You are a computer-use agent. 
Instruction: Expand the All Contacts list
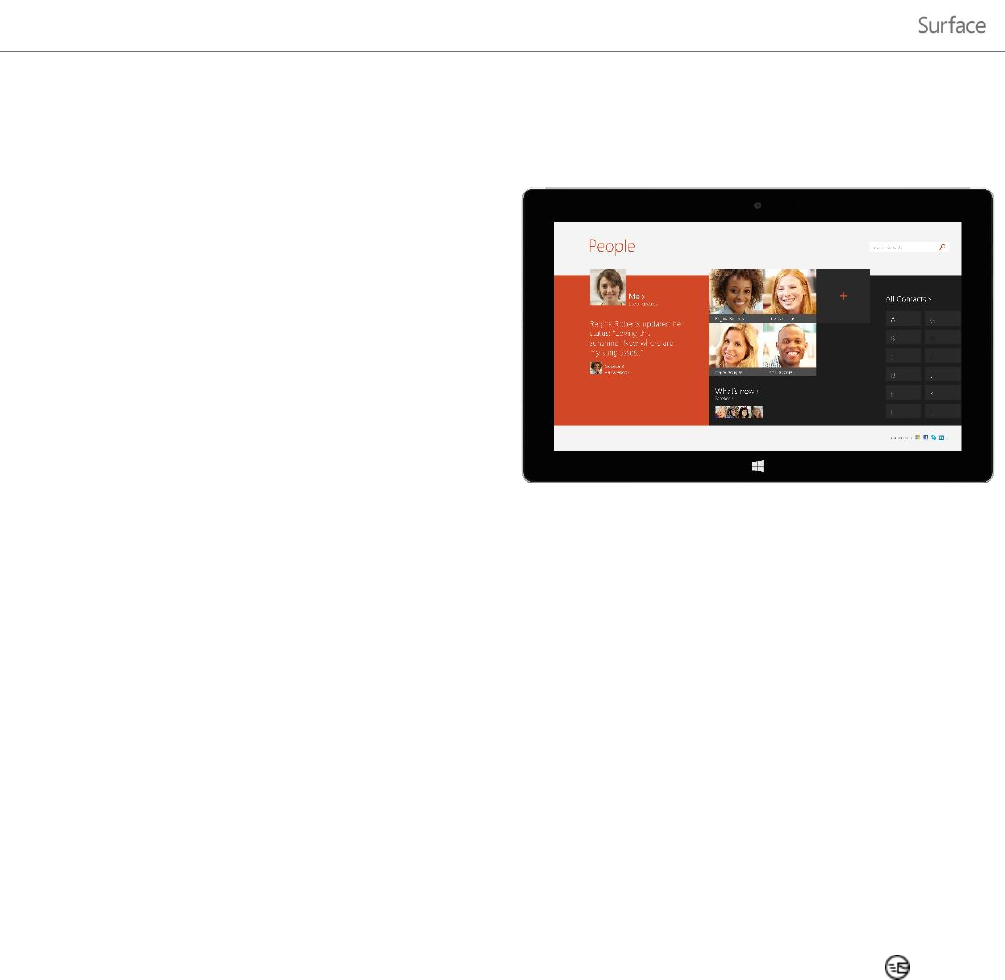[x=908, y=298]
